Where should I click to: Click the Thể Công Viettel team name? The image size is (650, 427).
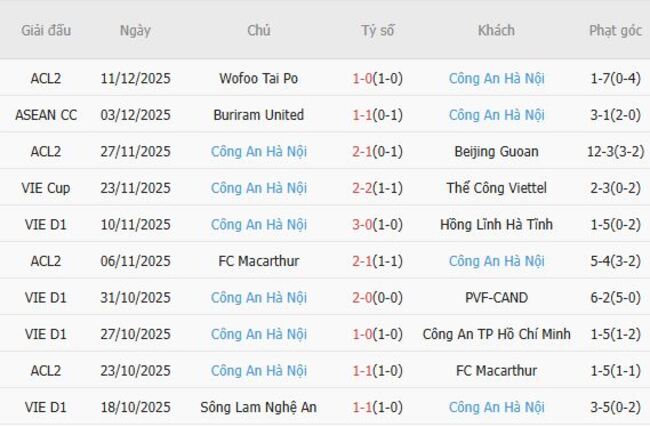496,188
